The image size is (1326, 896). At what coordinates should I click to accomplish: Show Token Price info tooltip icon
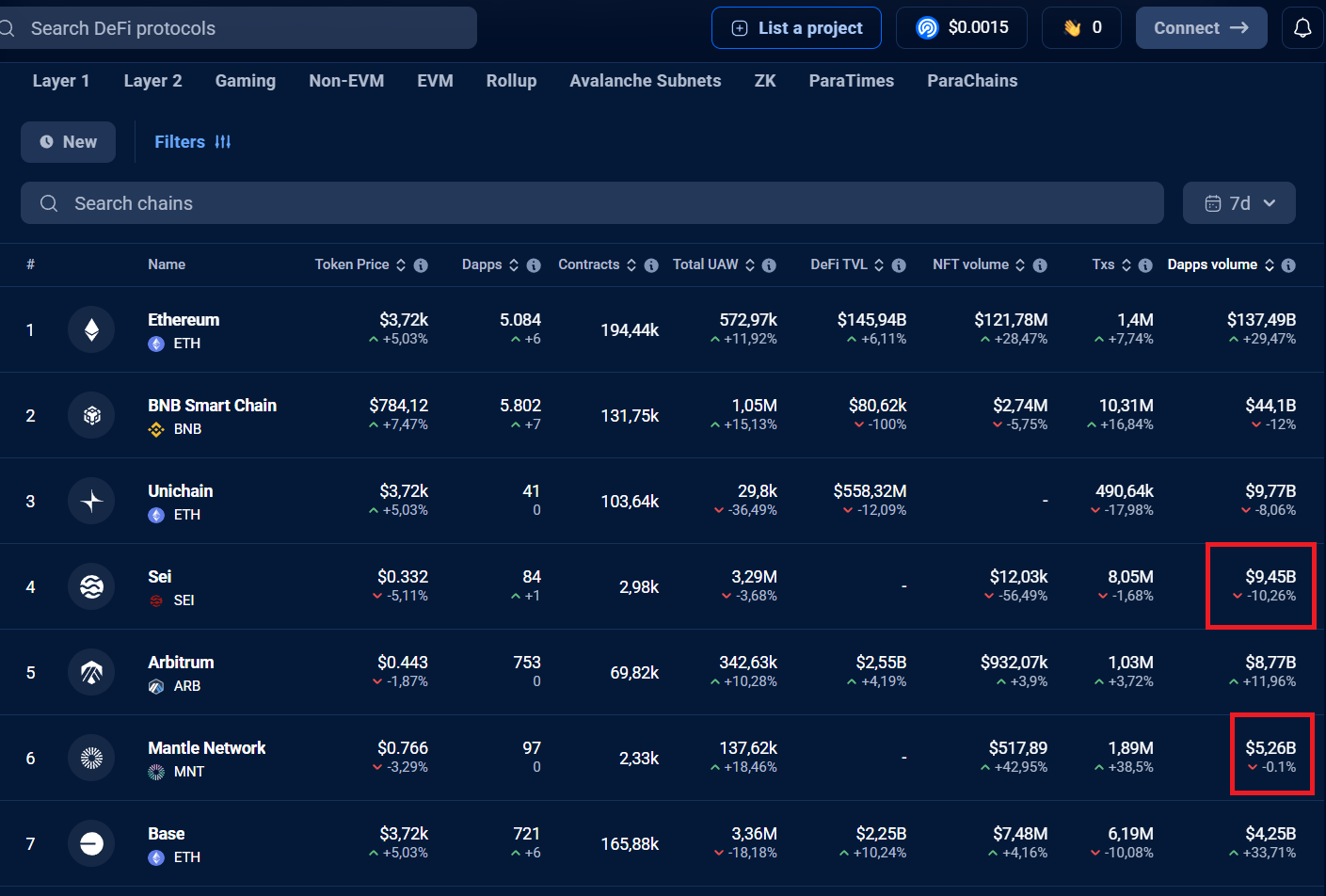pos(421,265)
